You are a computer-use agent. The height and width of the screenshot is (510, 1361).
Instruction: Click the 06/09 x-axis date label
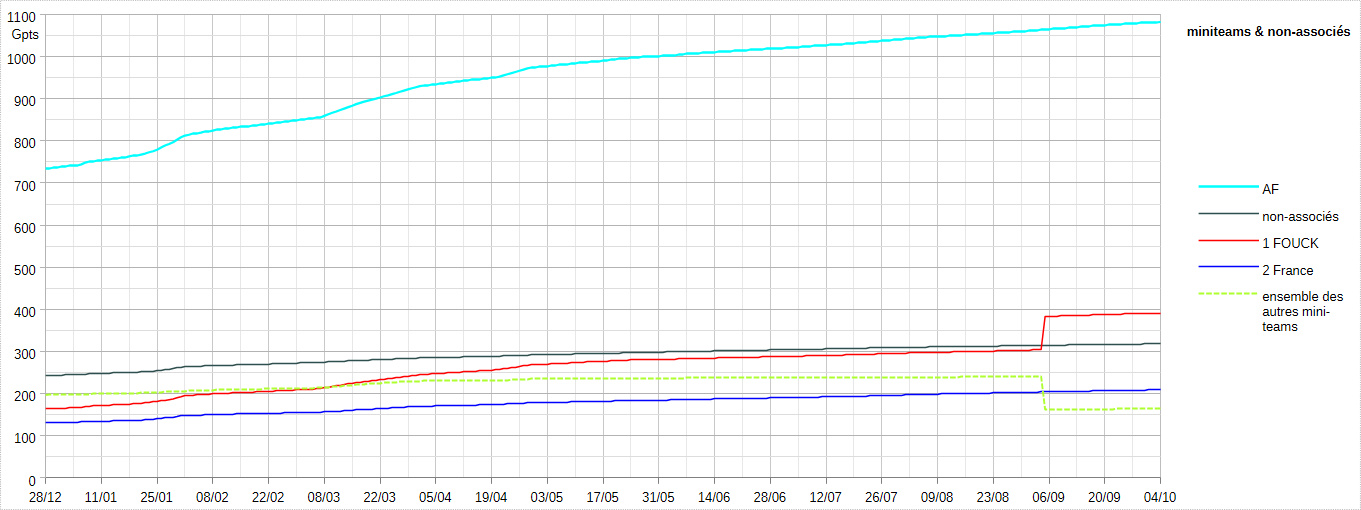(x=1048, y=496)
